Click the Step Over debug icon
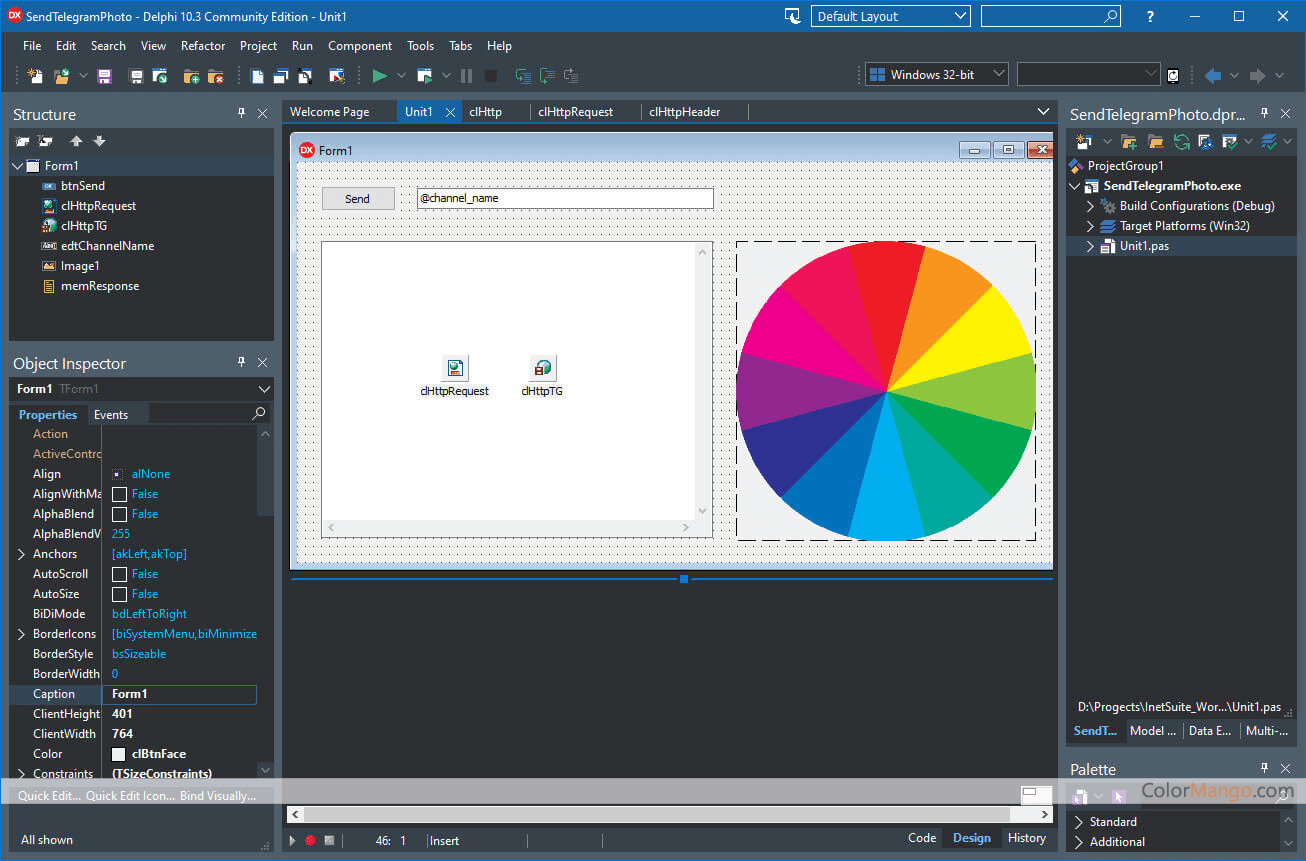 pos(547,76)
